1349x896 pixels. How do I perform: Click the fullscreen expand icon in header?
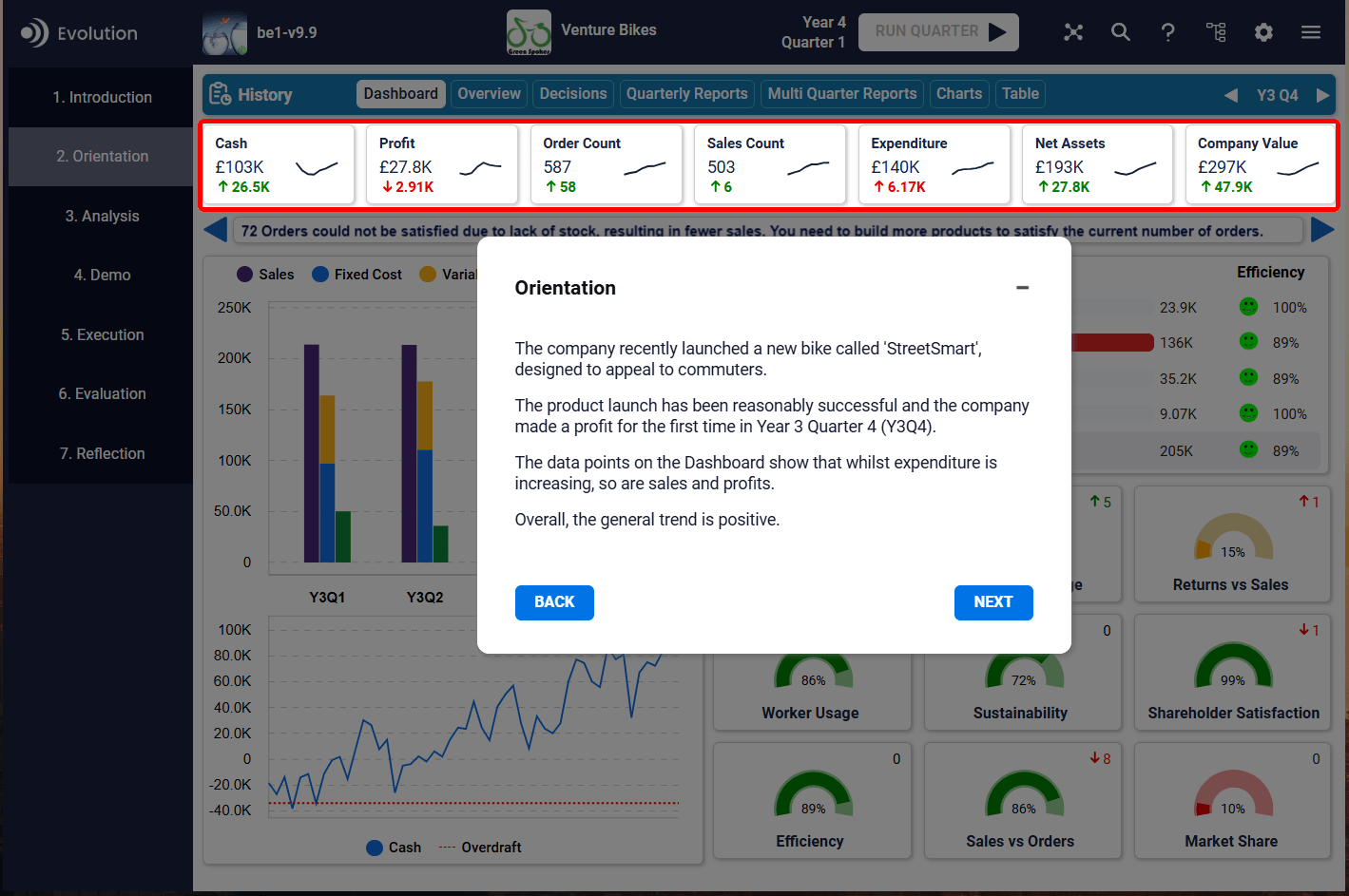[1073, 32]
